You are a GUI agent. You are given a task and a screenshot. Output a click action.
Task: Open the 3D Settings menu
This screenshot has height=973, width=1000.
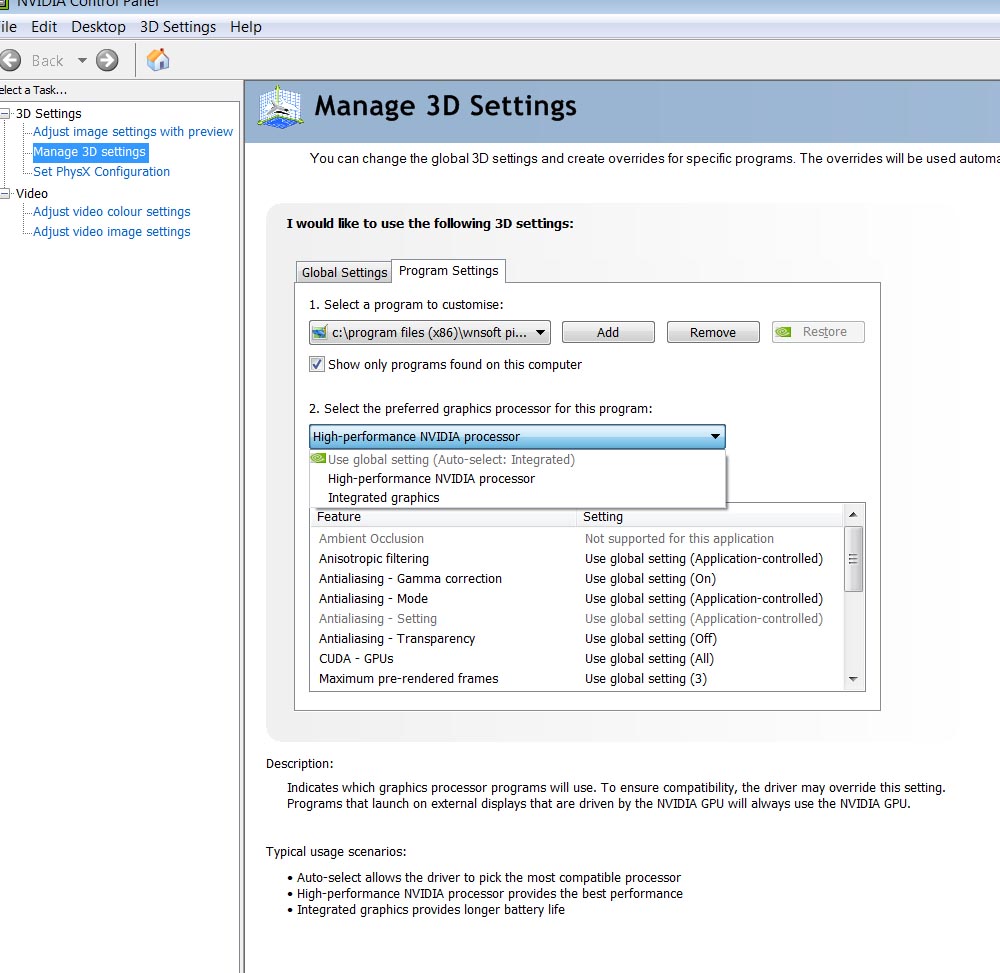178,27
